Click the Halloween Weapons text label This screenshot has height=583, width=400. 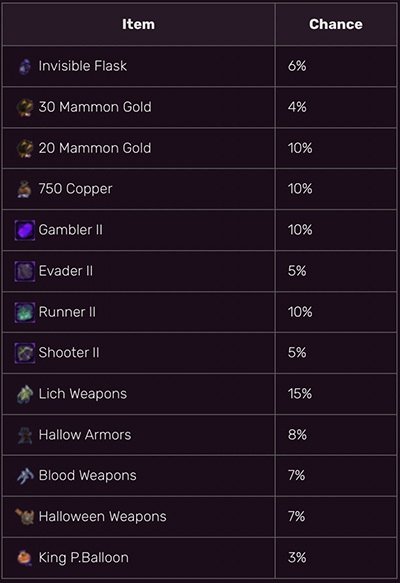coord(103,516)
